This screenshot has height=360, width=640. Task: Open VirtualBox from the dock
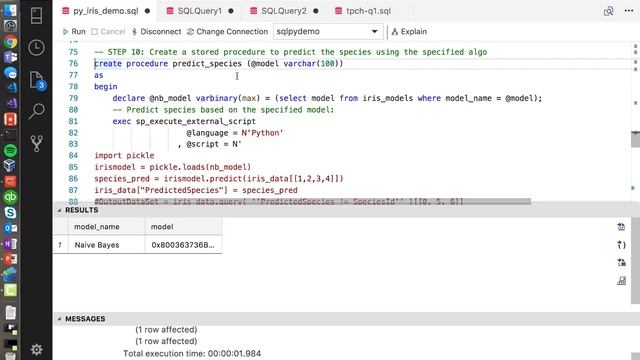pyautogui.click(x=10, y=166)
